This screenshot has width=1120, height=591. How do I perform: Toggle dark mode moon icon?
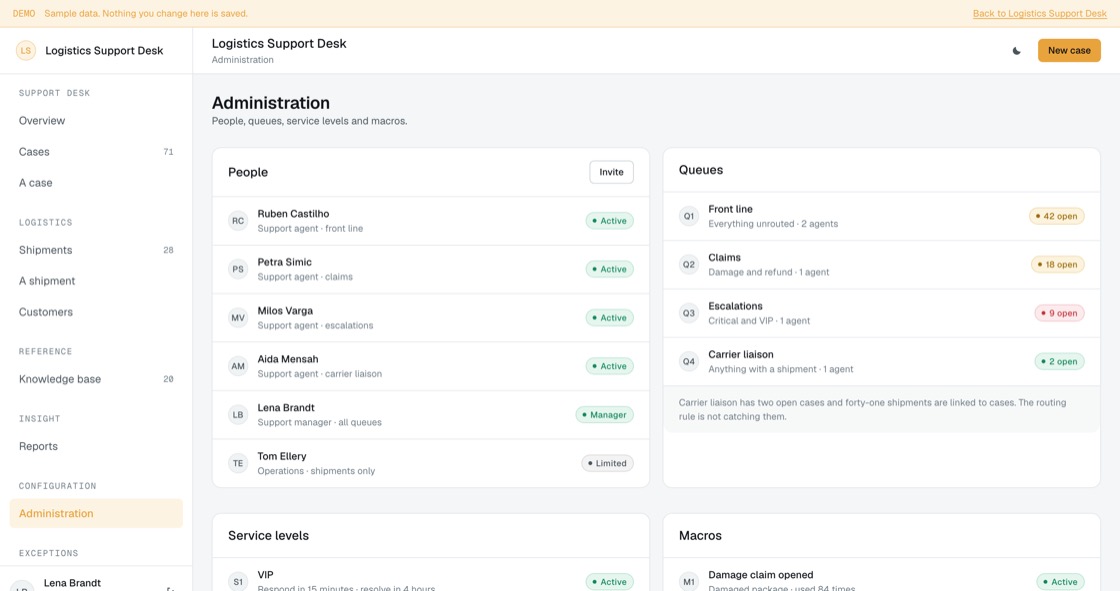pyautogui.click(x=1016, y=51)
